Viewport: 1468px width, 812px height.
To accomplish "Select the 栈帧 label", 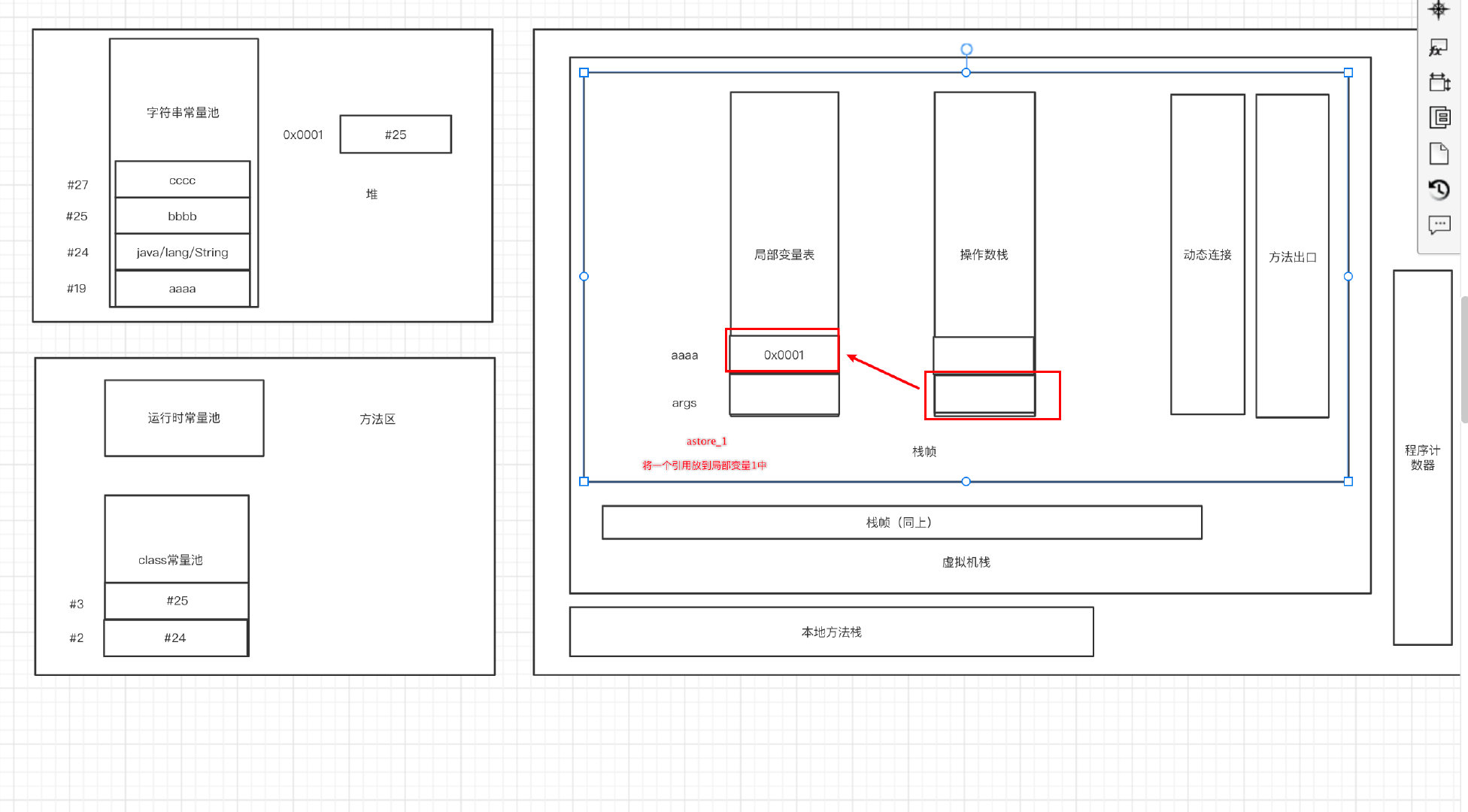I will (924, 451).
